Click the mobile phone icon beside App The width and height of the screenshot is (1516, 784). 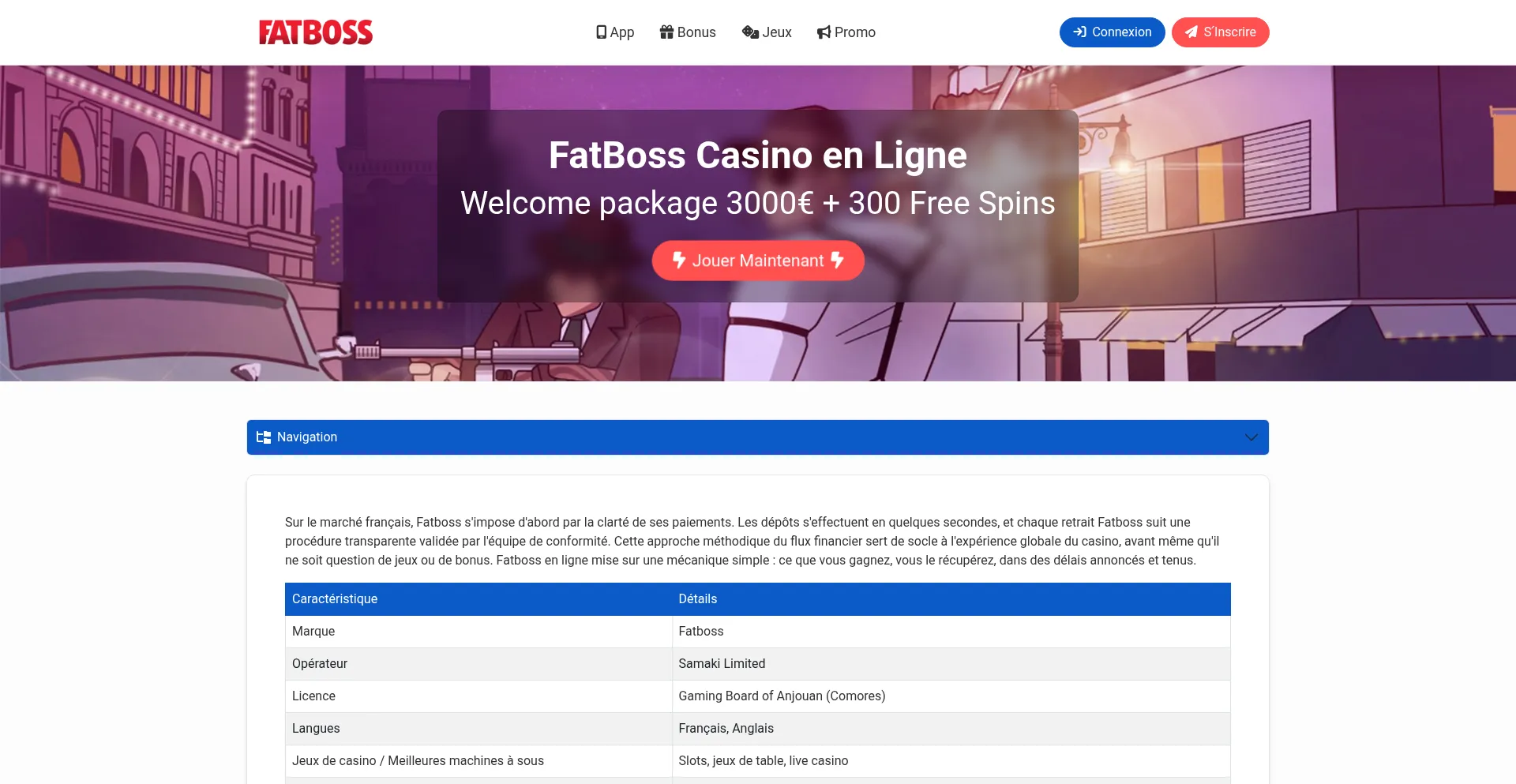coord(602,32)
